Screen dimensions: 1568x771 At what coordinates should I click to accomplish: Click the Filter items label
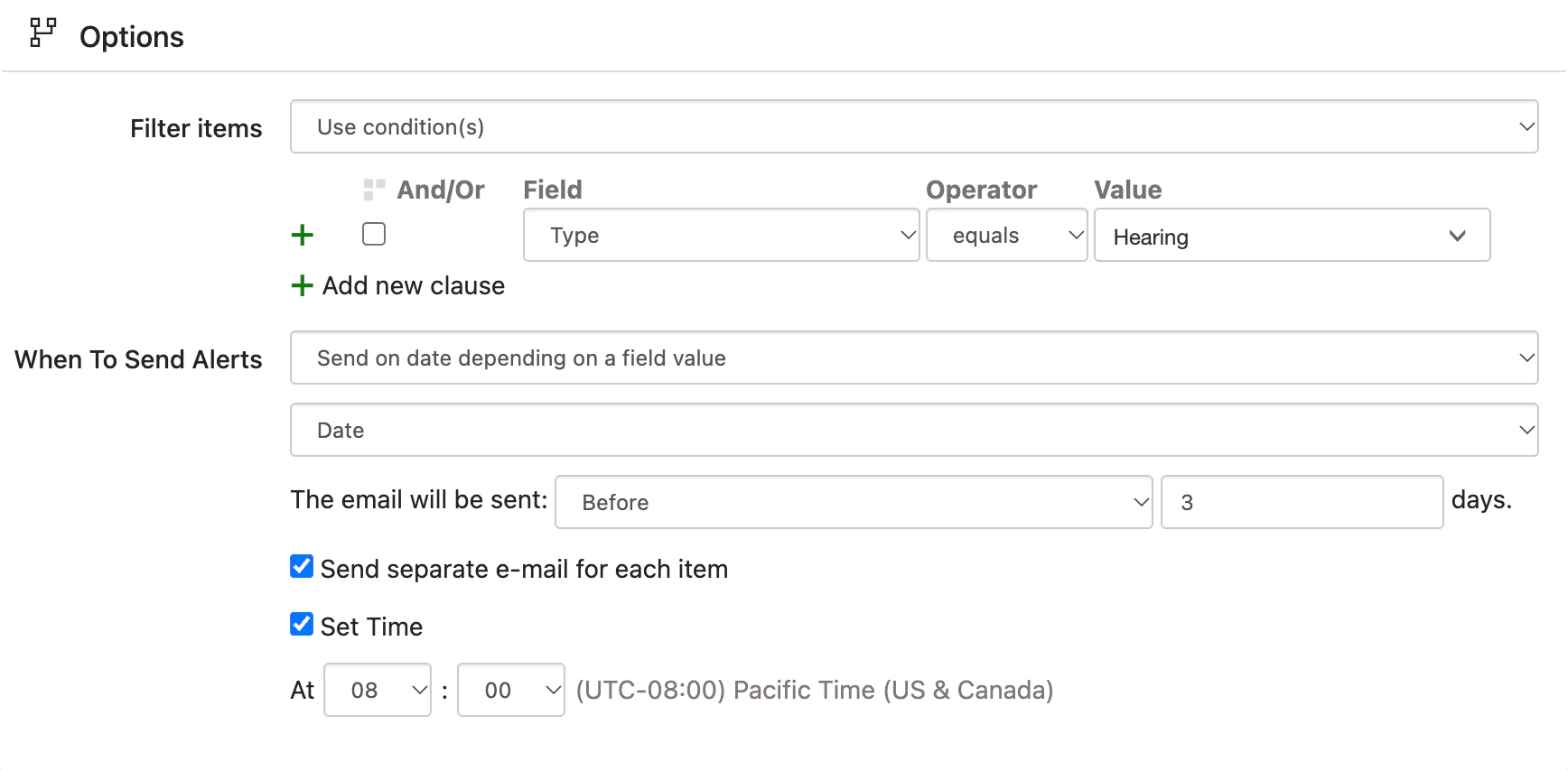[196, 128]
